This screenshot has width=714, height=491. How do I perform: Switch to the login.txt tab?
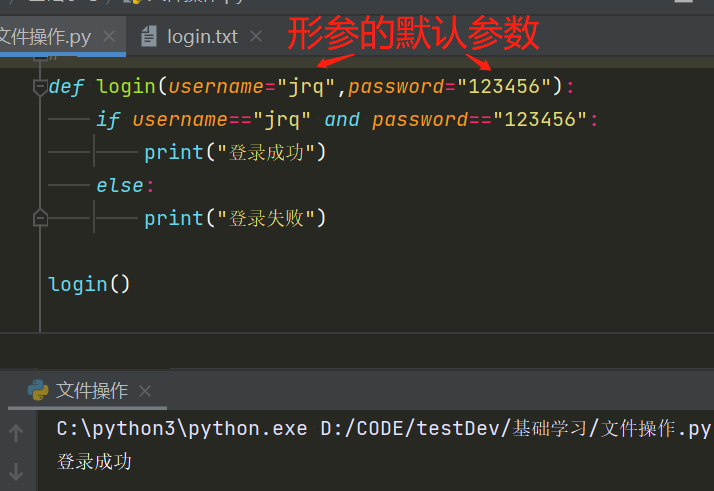click(x=202, y=37)
